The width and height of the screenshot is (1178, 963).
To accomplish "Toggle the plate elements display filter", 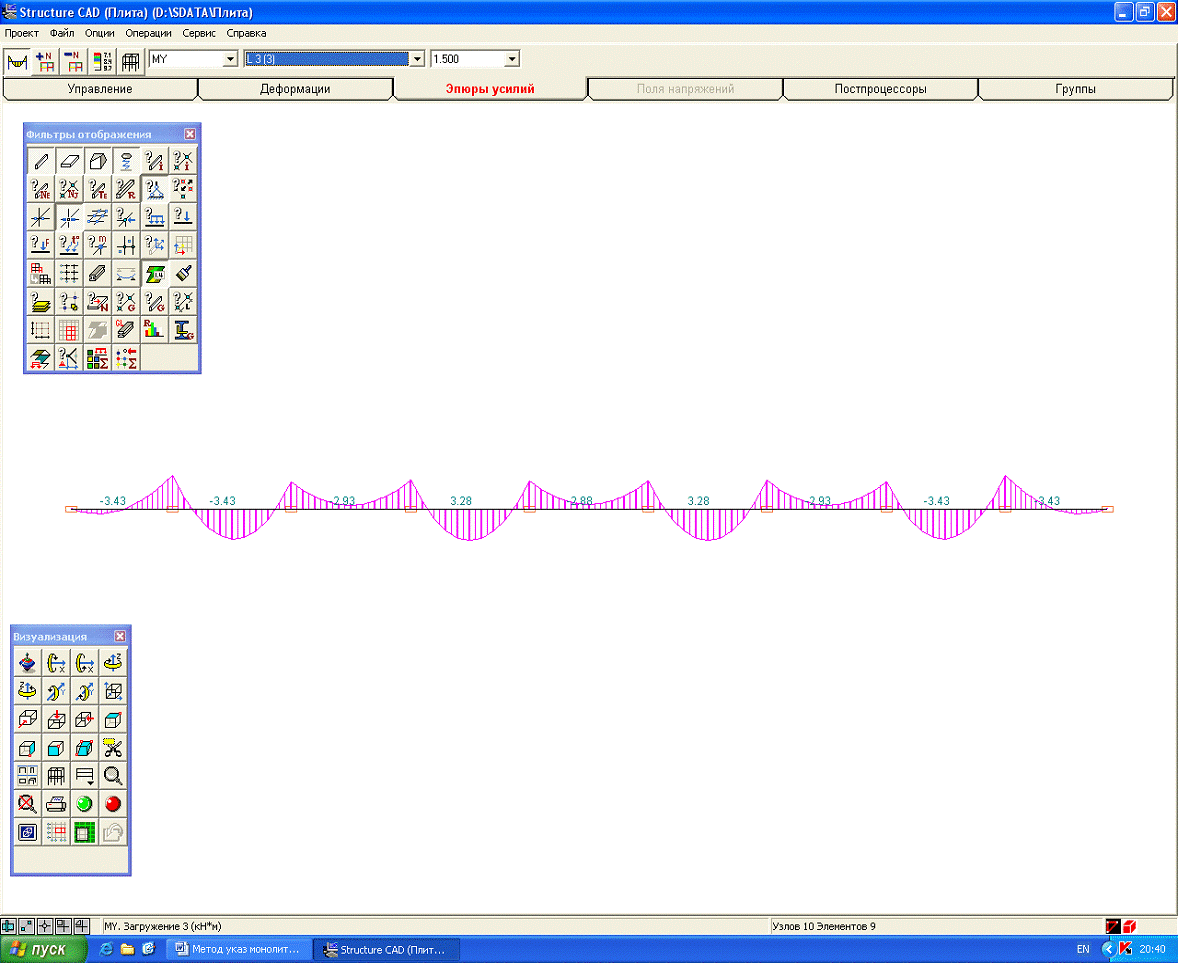I will click(x=69, y=160).
